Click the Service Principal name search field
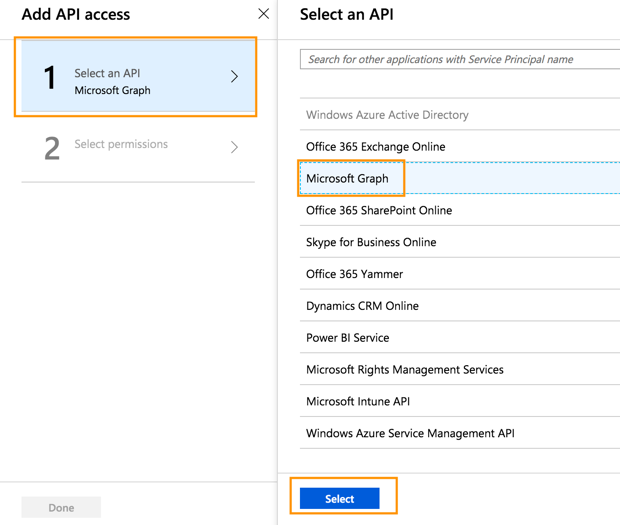This screenshot has width=620, height=525. 460,60
